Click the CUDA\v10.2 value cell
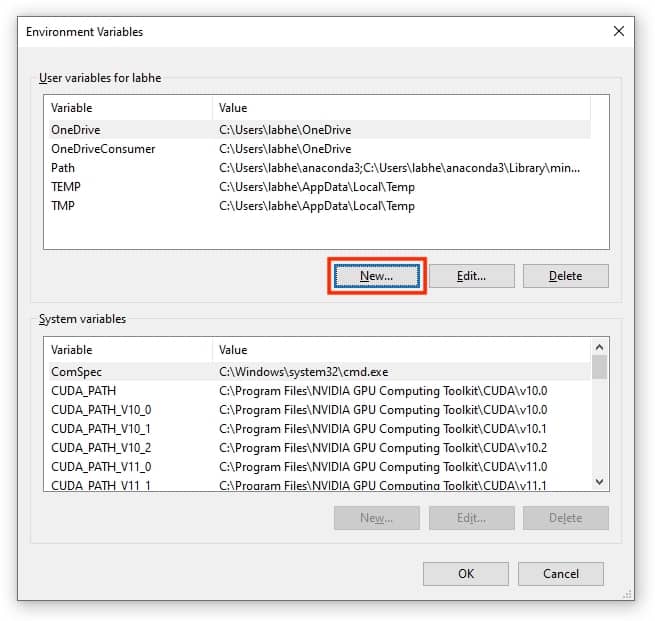Image resolution: width=655 pixels, height=621 pixels. click(383, 448)
